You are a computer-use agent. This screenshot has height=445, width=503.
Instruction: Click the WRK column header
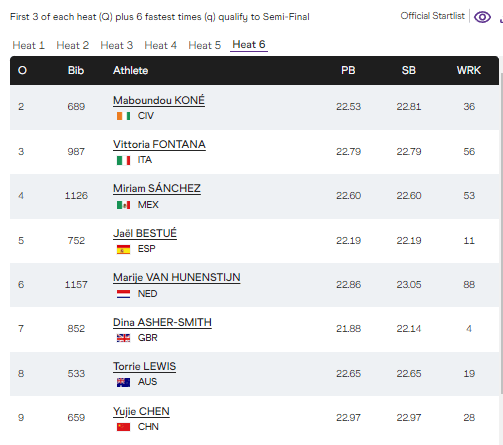[469, 70]
